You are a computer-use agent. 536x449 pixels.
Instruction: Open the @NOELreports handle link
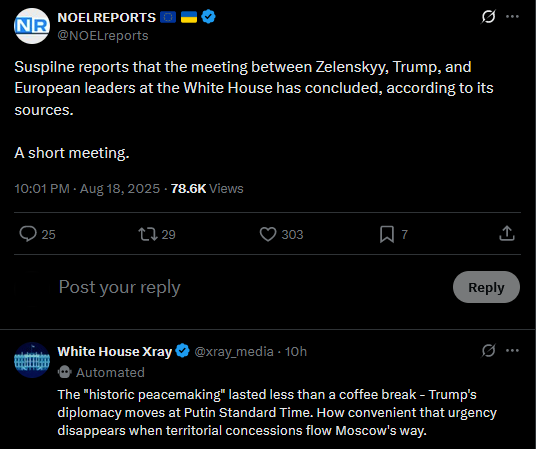103,36
